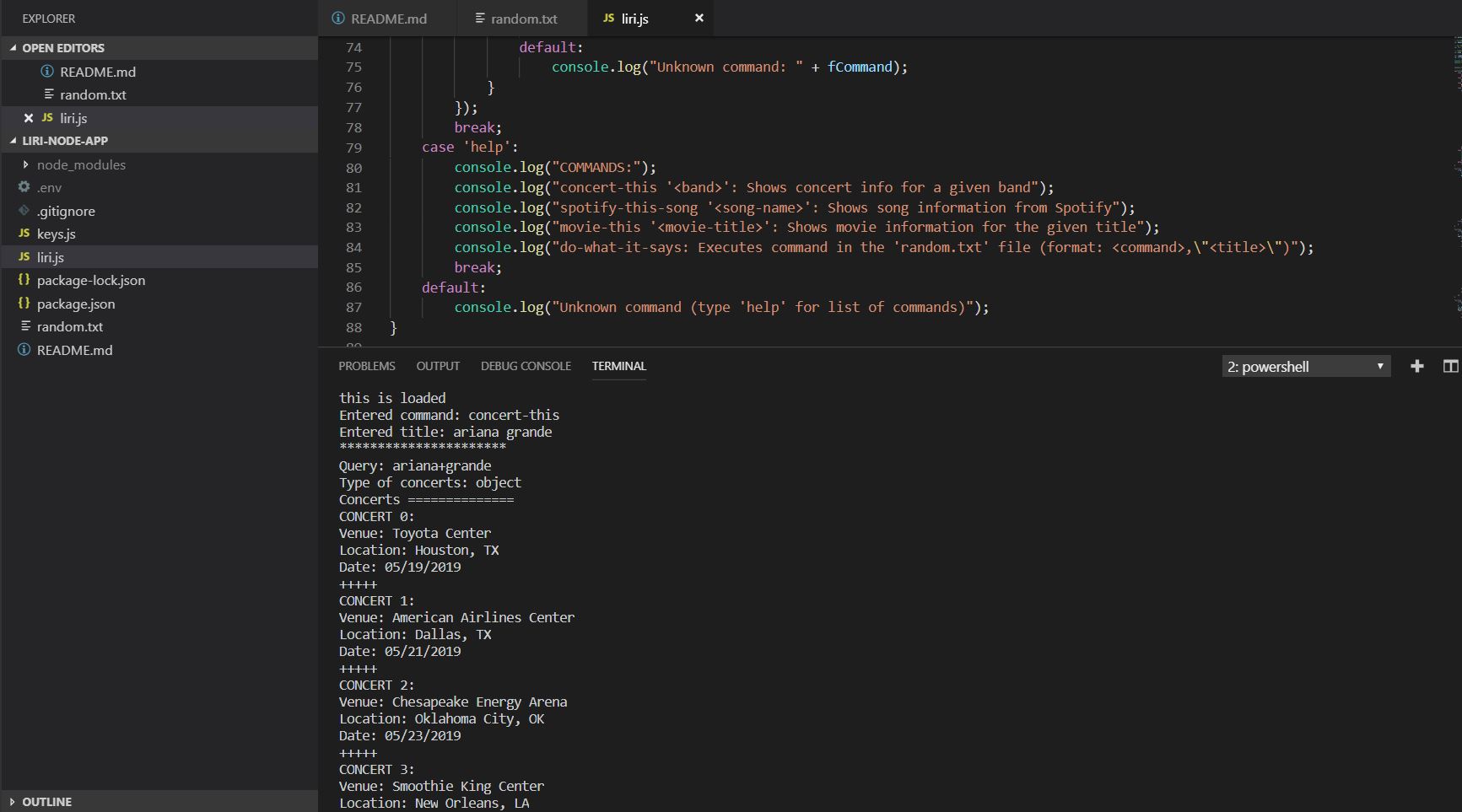Open the powershell terminal selector dropdown
The image size is (1462, 812).
[x=1306, y=366]
